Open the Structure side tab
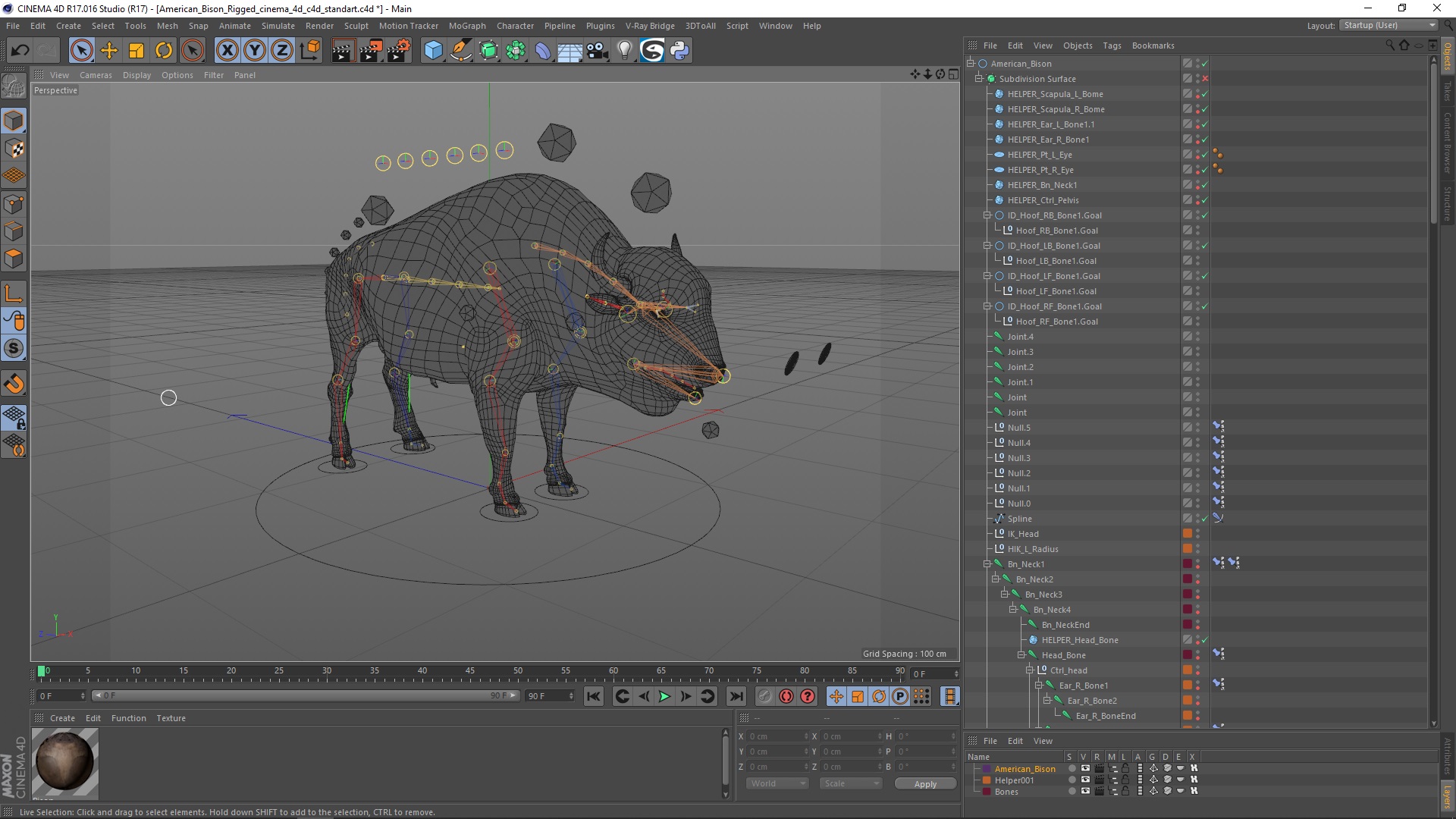Screen dimensions: 1456x819 [1448, 203]
